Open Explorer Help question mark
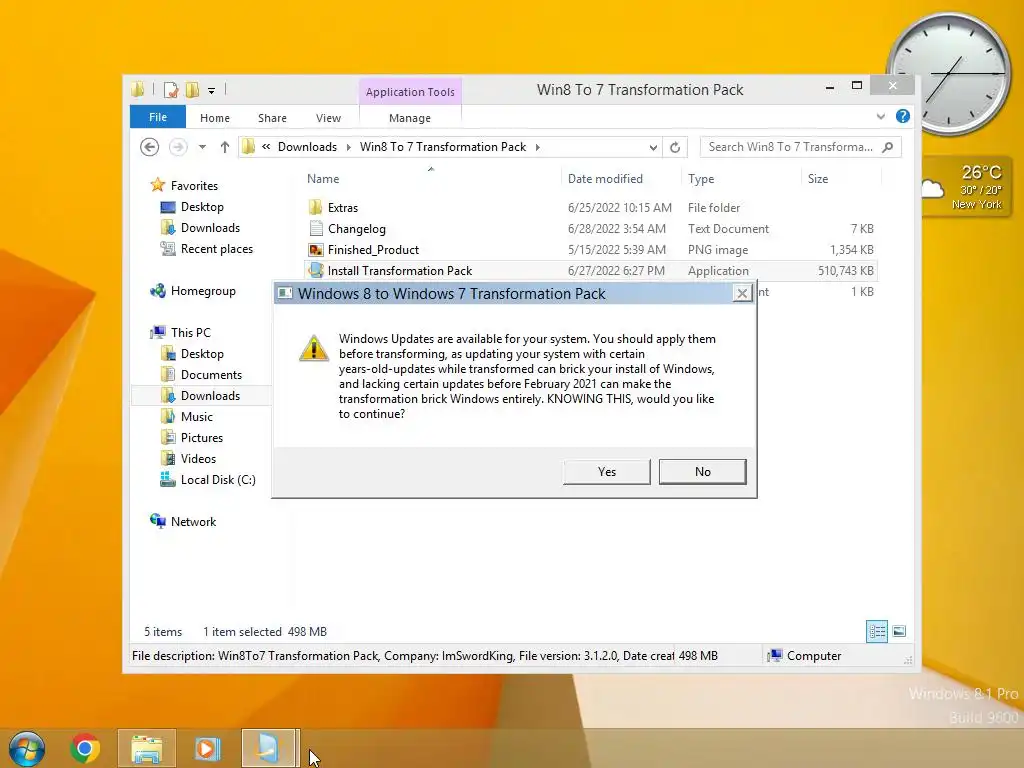Image resolution: width=1024 pixels, height=768 pixels. pyautogui.click(x=903, y=116)
